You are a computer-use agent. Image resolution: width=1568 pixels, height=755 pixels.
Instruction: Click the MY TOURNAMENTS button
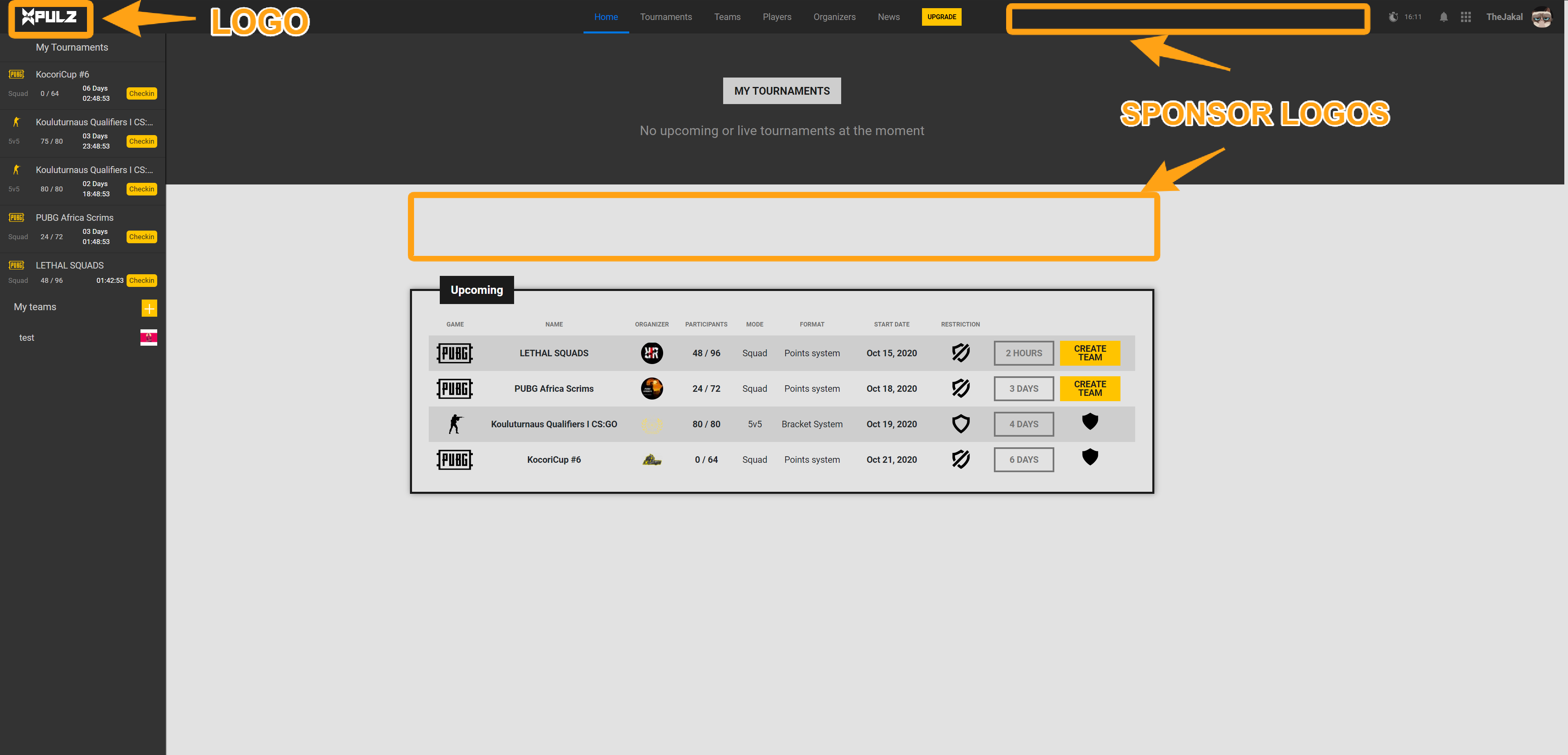(x=782, y=91)
